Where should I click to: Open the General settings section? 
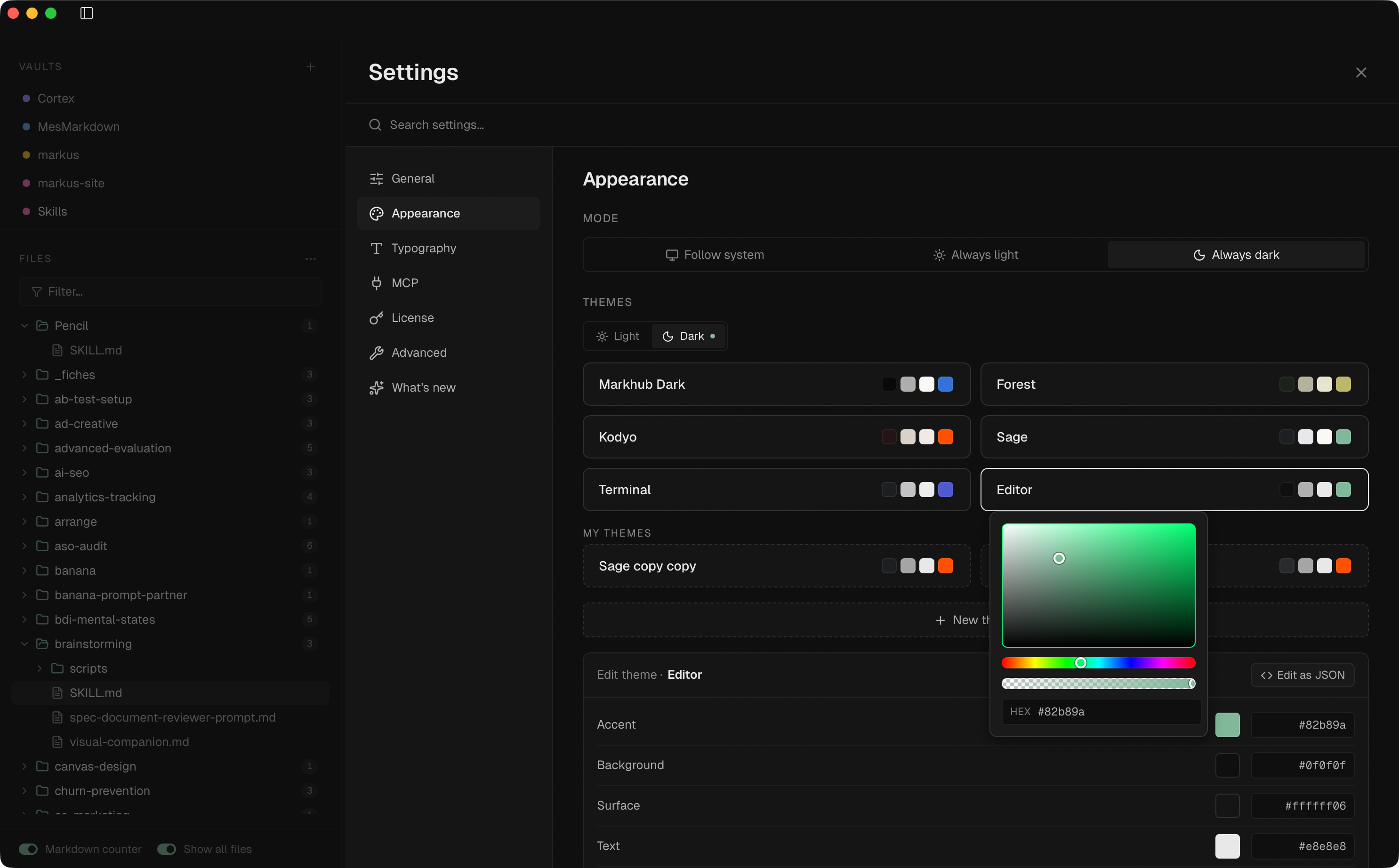pyautogui.click(x=448, y=178)
